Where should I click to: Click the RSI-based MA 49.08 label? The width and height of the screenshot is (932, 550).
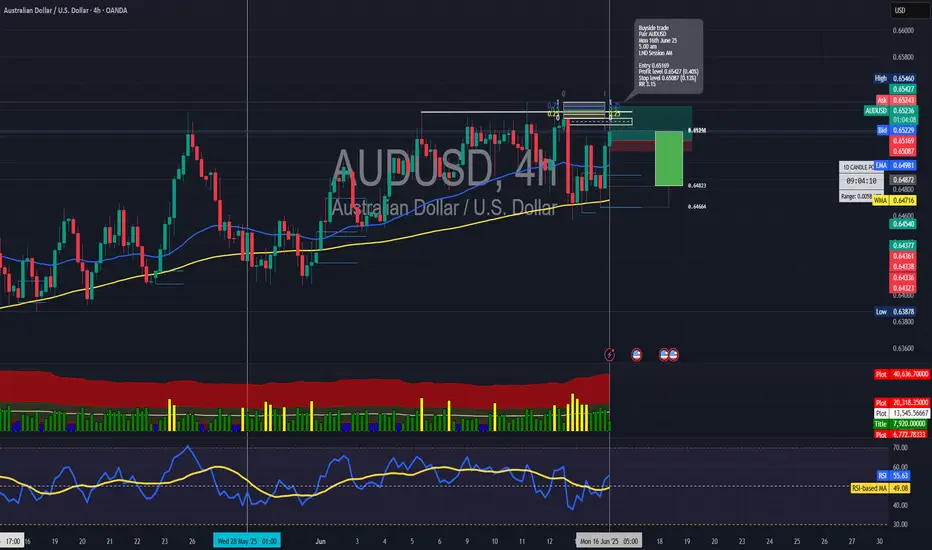pos(881,488)
